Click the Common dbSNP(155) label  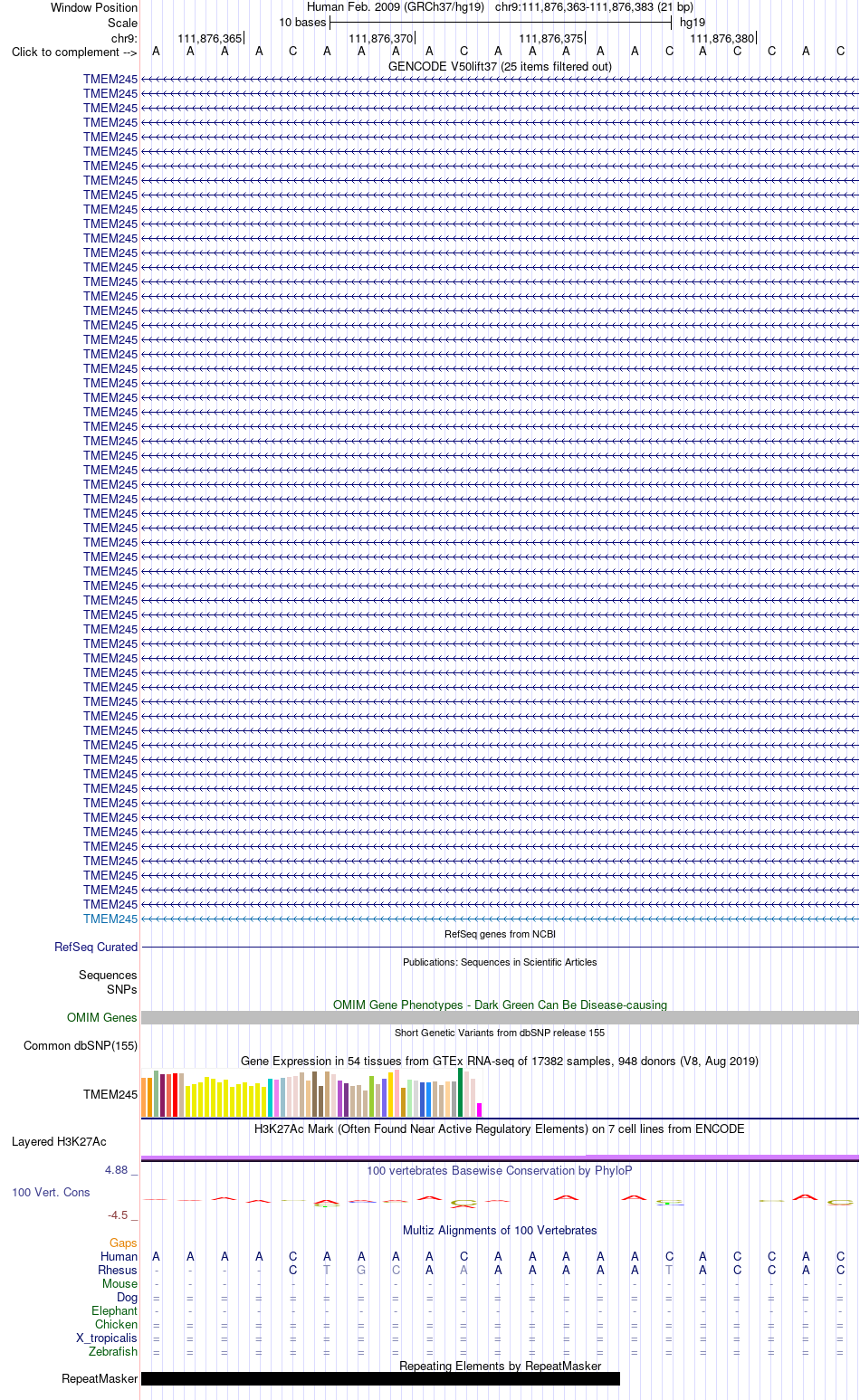point(81,1045)
